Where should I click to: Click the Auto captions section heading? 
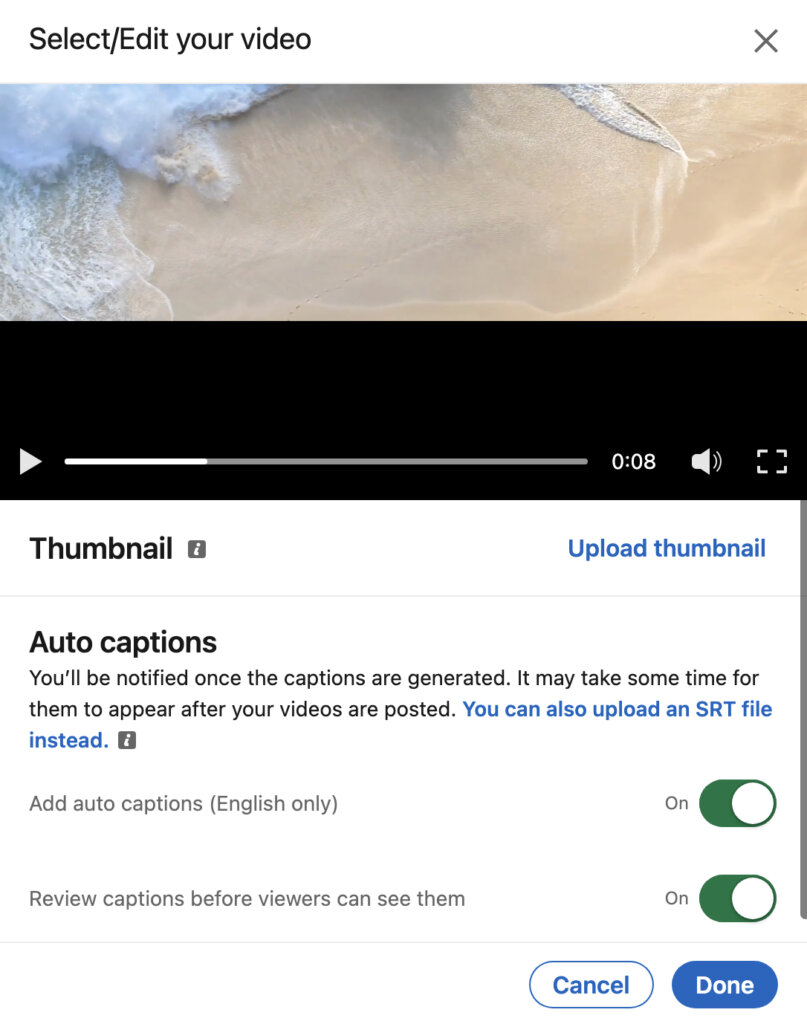tap(123, 643)
